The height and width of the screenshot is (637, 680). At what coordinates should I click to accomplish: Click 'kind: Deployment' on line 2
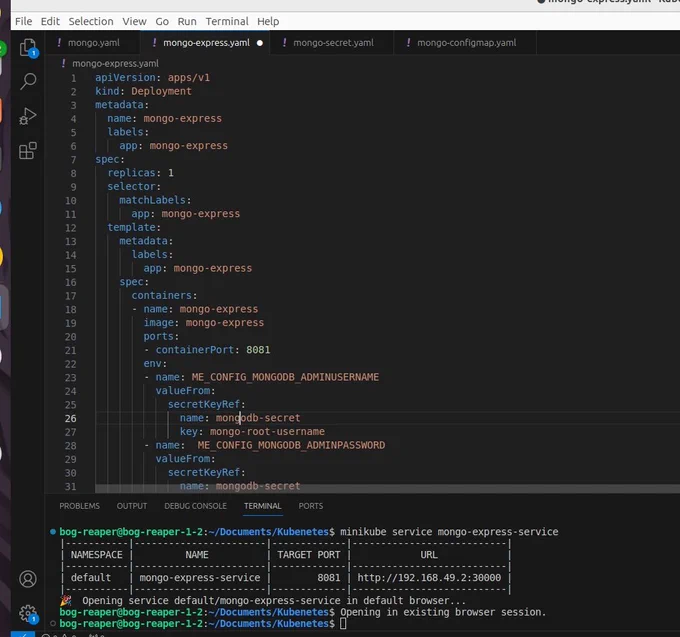point(143,91)
